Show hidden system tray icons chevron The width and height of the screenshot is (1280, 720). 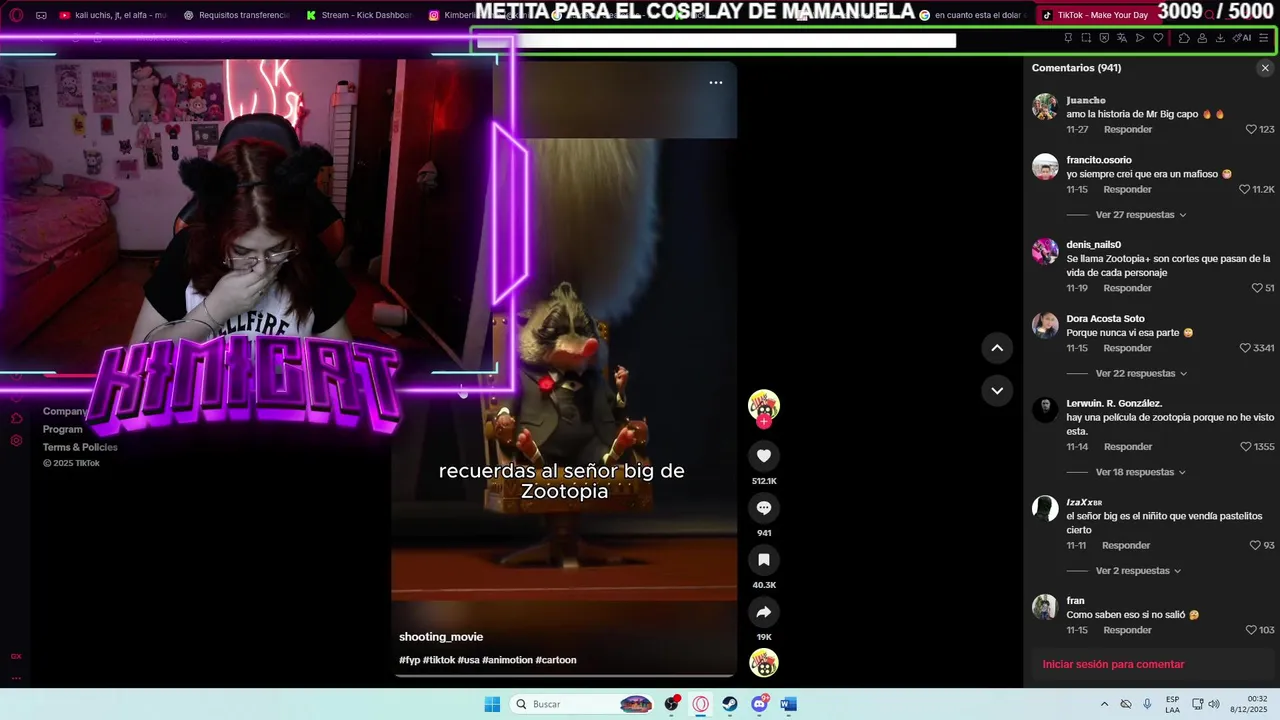tap(1104, 704)
